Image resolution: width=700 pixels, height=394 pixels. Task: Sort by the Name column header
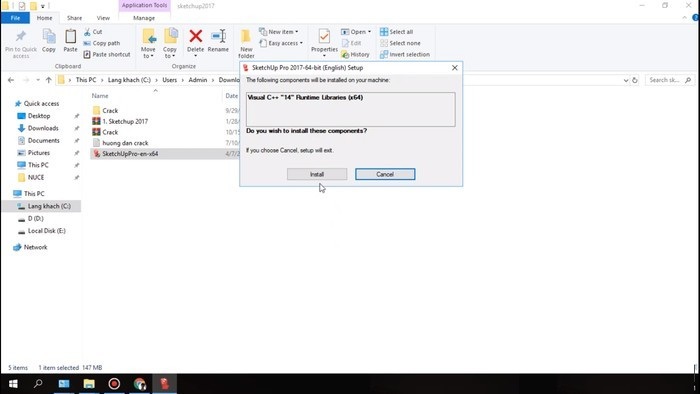click(100, 96)
